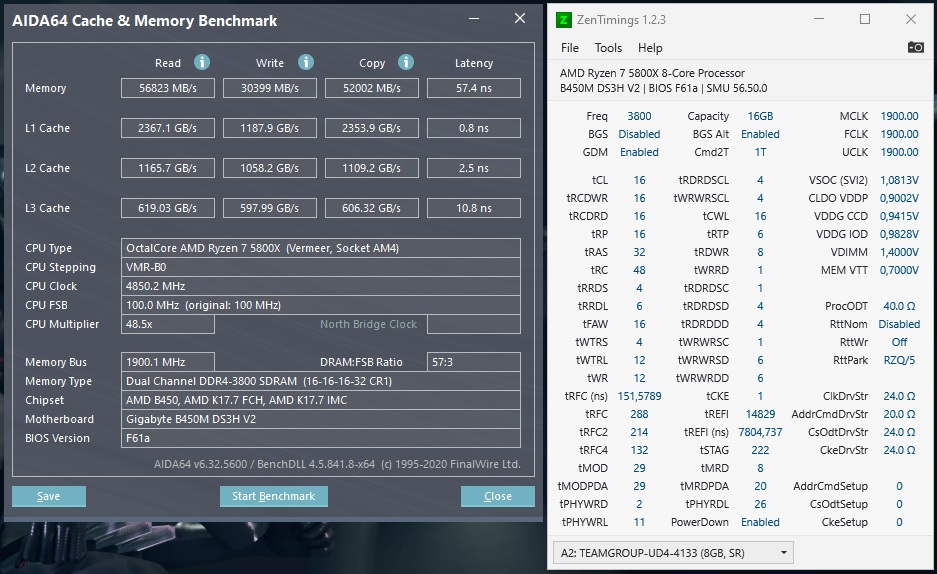937x574 pixels.
Task: Click the L1 Cache latency 0.8 ns
Action: [x=474, y=128]
